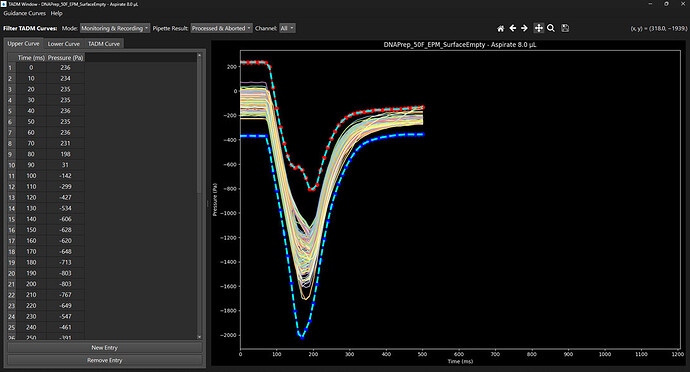Click the New Entry button
The height and width of the screenshot is (372, 690).
click(x=105, y=347)
